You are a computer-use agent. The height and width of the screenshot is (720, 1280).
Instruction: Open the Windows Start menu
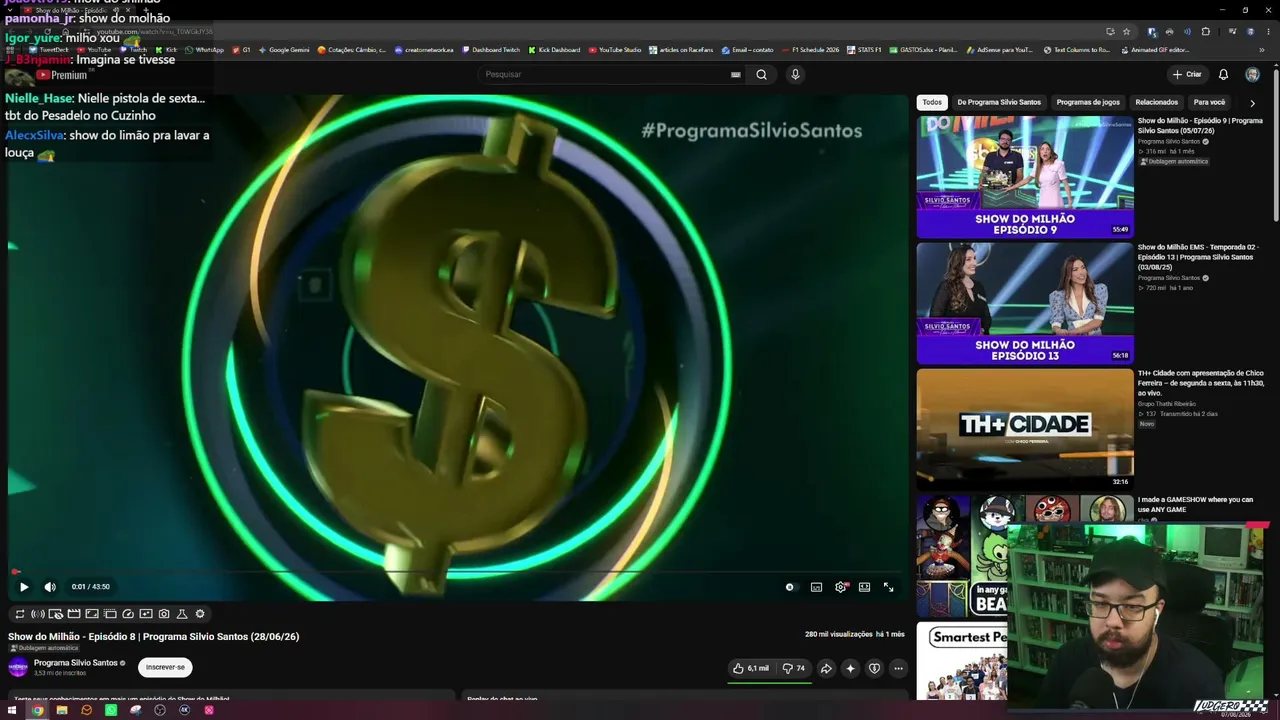click(12, 710)
